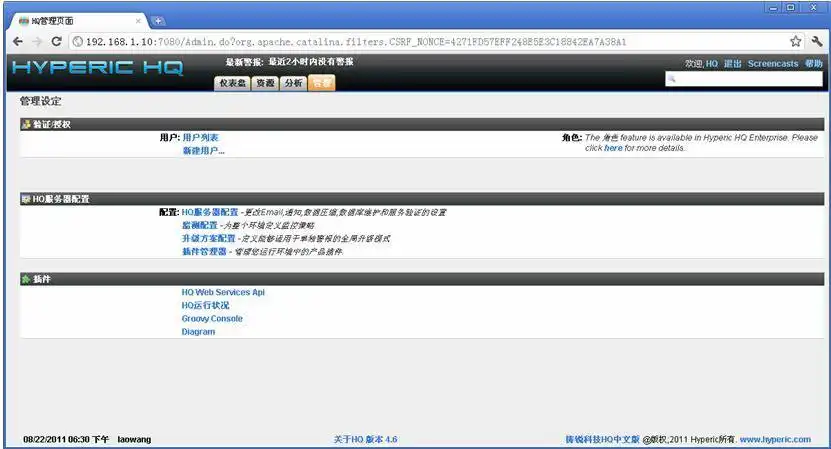
Task: Click the 管理设定 page heading
Action: [x=41, y=101]
